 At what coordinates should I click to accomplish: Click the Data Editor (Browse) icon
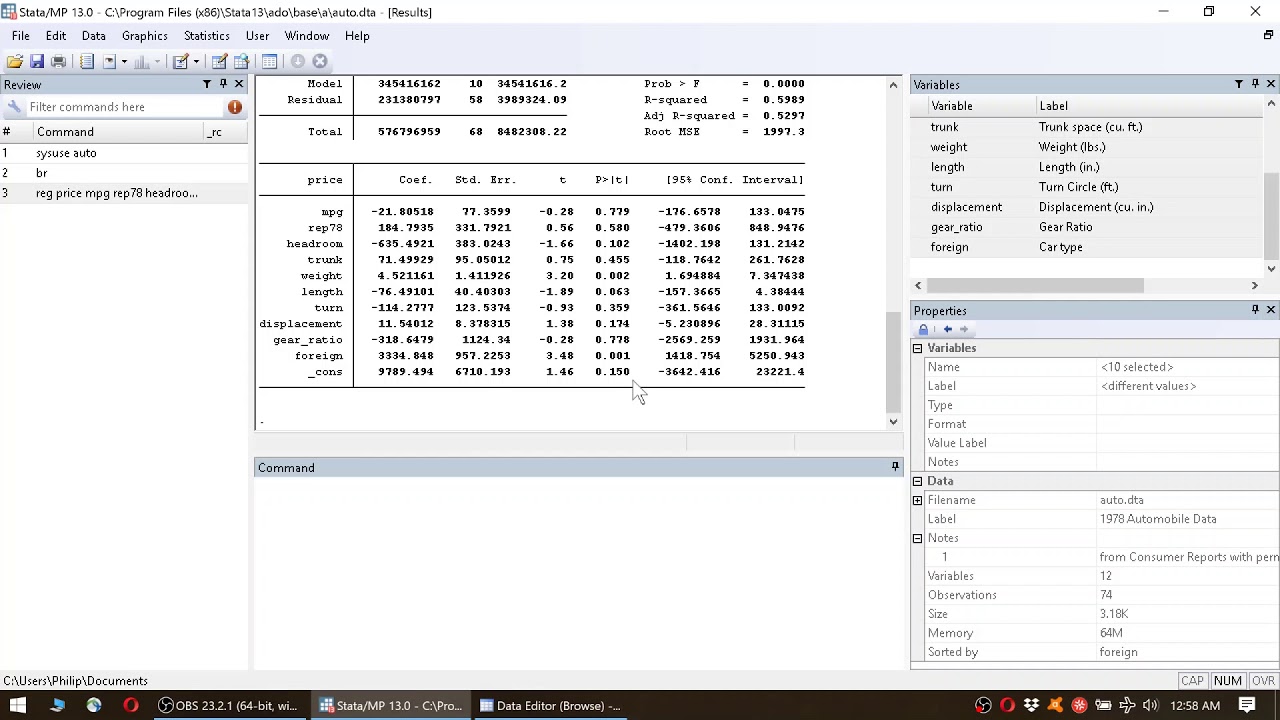pos(242,61)
